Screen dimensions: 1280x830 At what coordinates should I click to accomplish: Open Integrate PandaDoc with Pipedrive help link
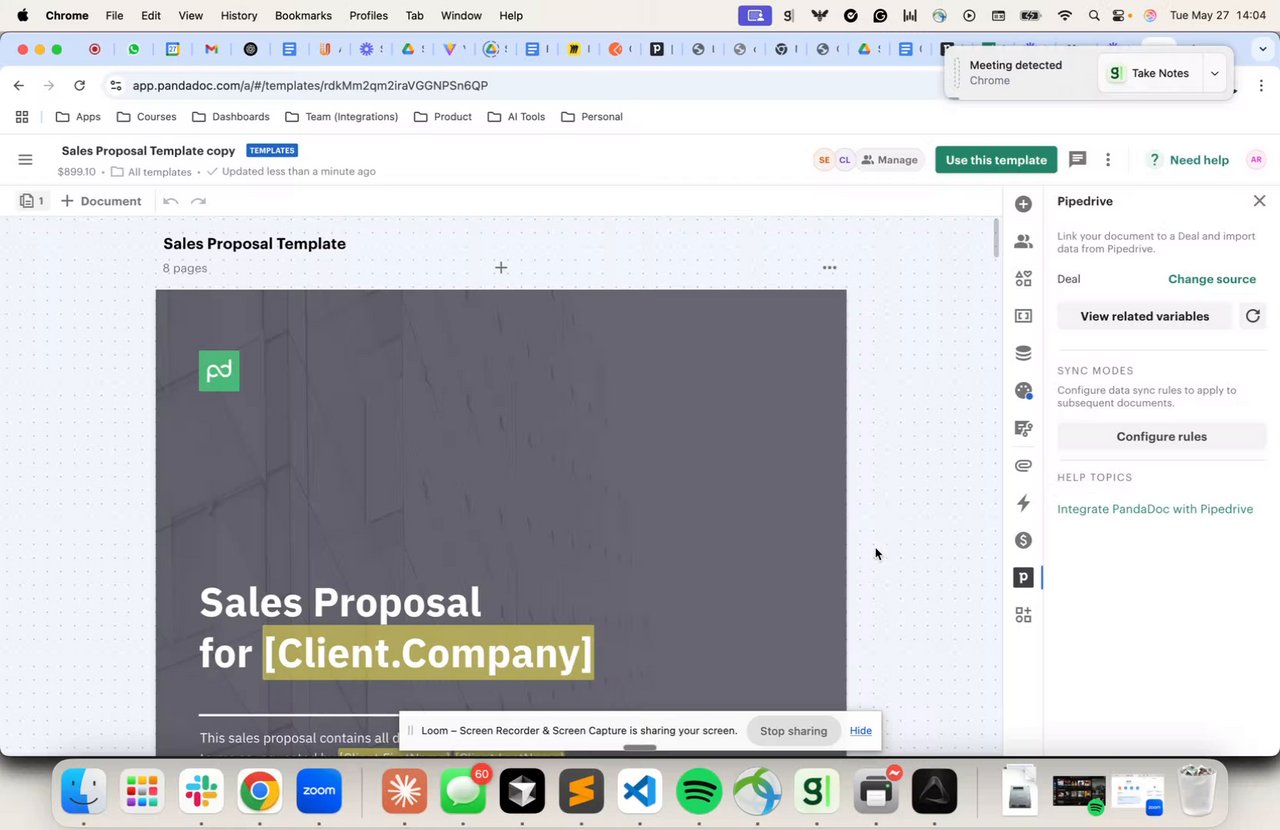coord(1155,509)
